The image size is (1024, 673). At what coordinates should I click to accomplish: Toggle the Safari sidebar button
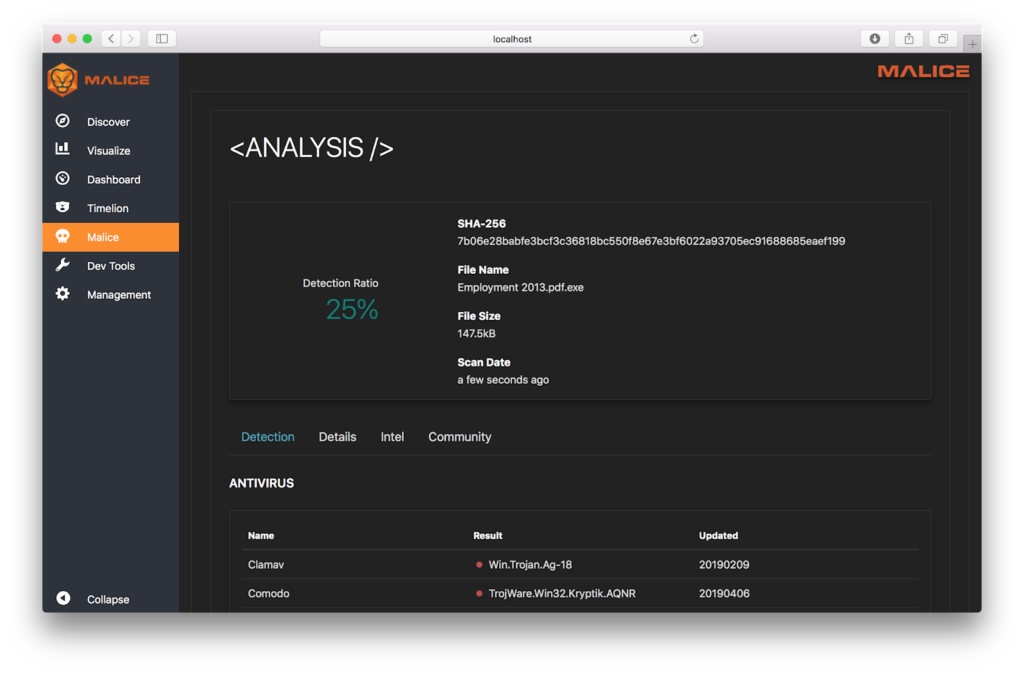tap(162, 39)
